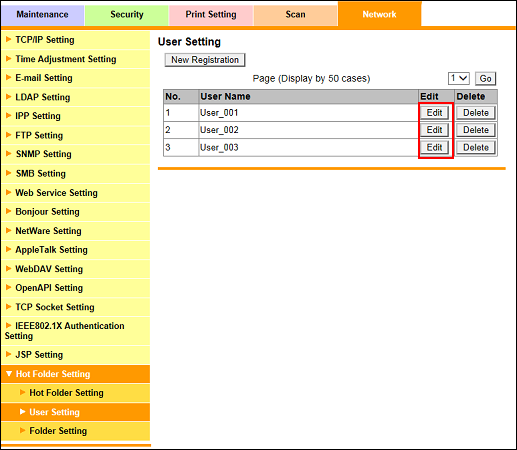
Task: Expand TCP/IP Setting arrow
Action: (9, 39)
